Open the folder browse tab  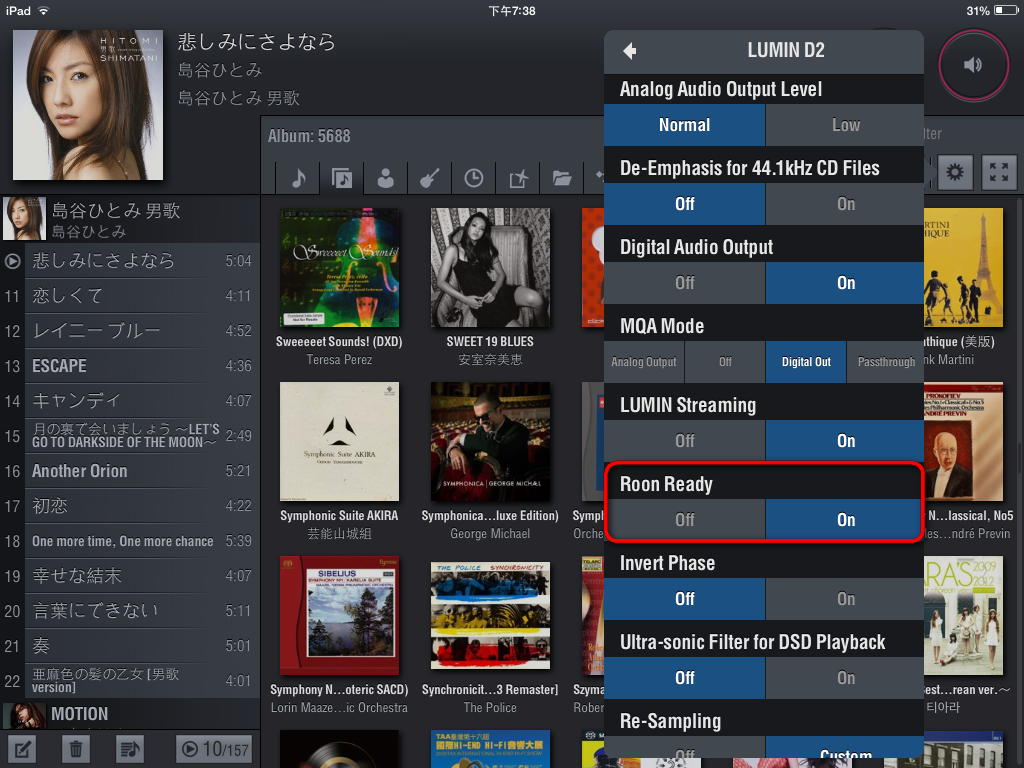[562, 178]
